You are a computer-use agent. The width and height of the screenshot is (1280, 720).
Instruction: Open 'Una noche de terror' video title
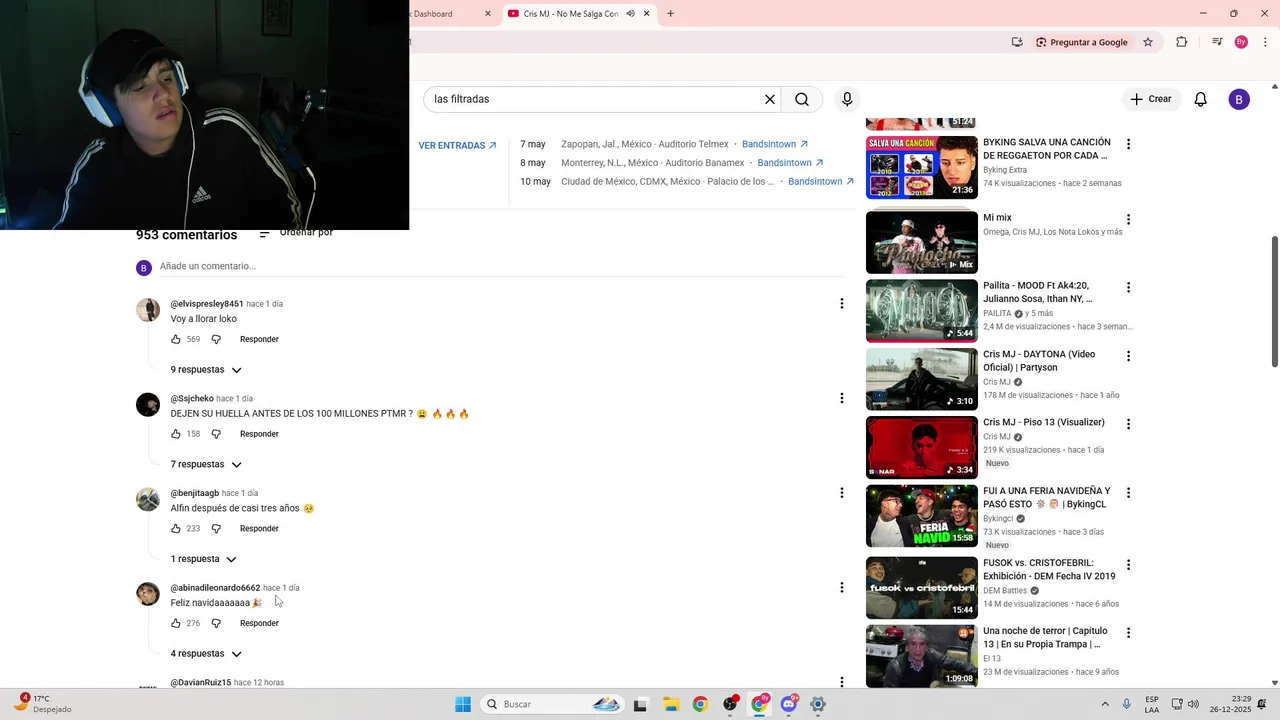(1045, 638)
